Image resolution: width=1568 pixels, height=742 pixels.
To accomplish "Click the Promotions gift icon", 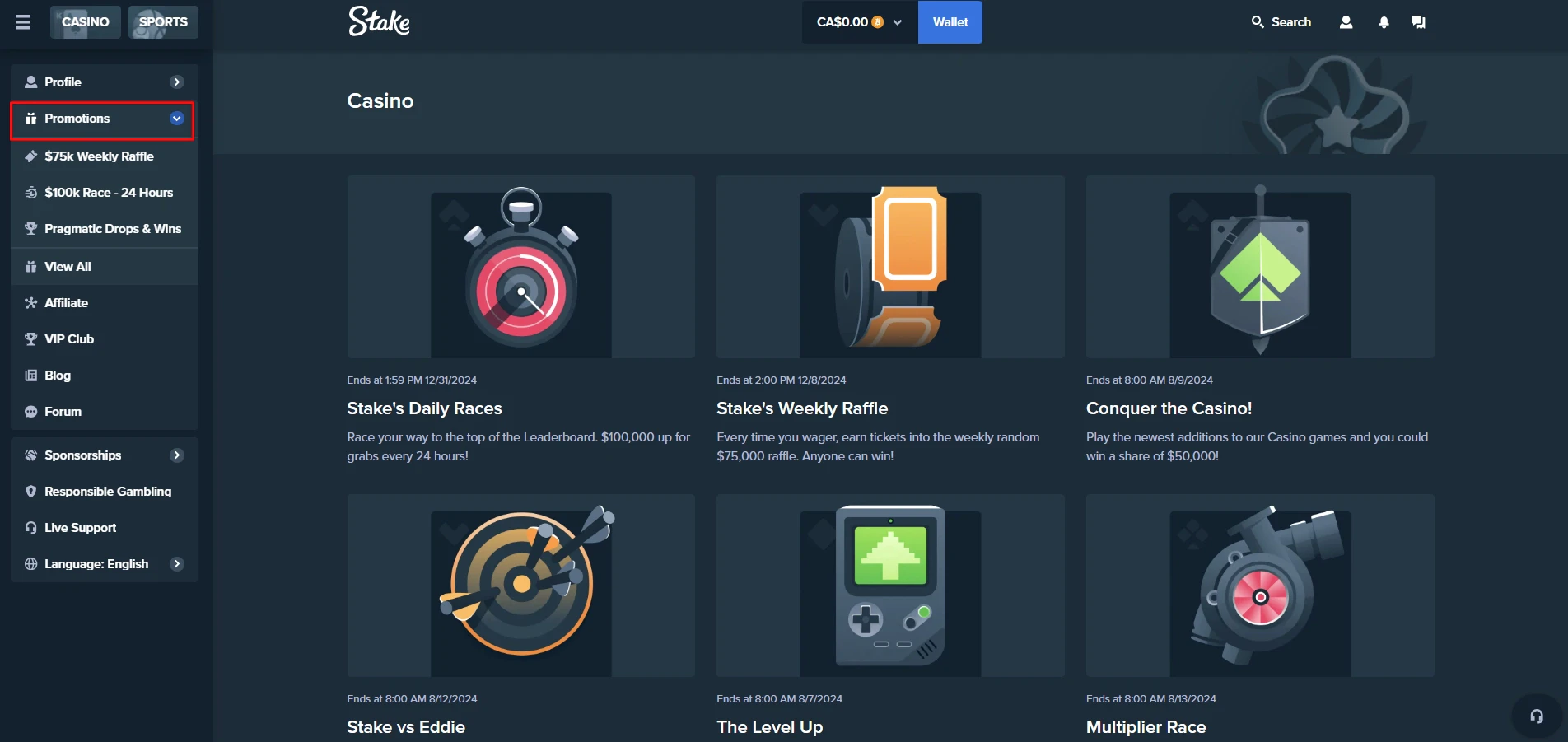I will 31,119.
